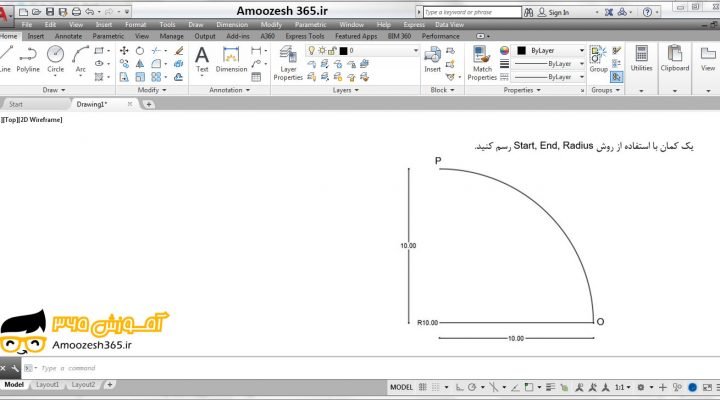The height and width of the screenshot is (400, 720).
Task: Click the Erase tool icon
Action: click(179, 51)
